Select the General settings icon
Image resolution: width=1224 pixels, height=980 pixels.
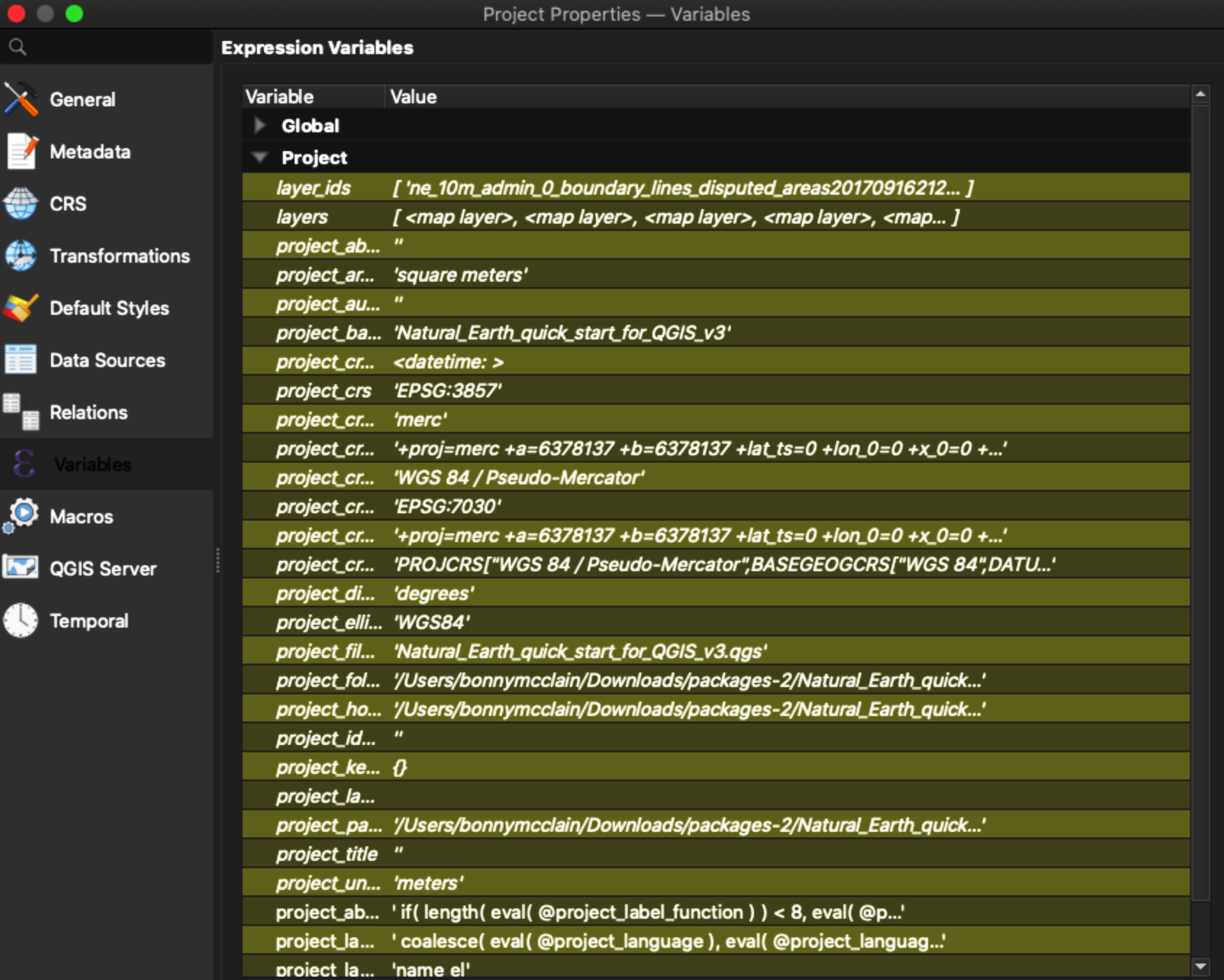(22, 100)
